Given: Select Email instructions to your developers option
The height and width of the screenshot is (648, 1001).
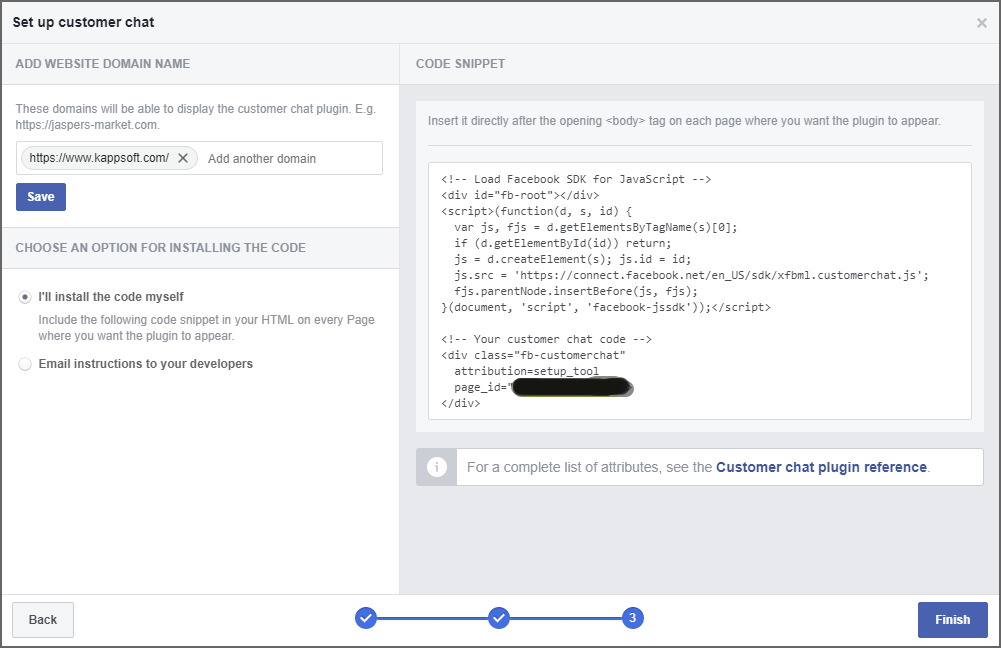Looking at the screenshot, I should tap(25, 364).
